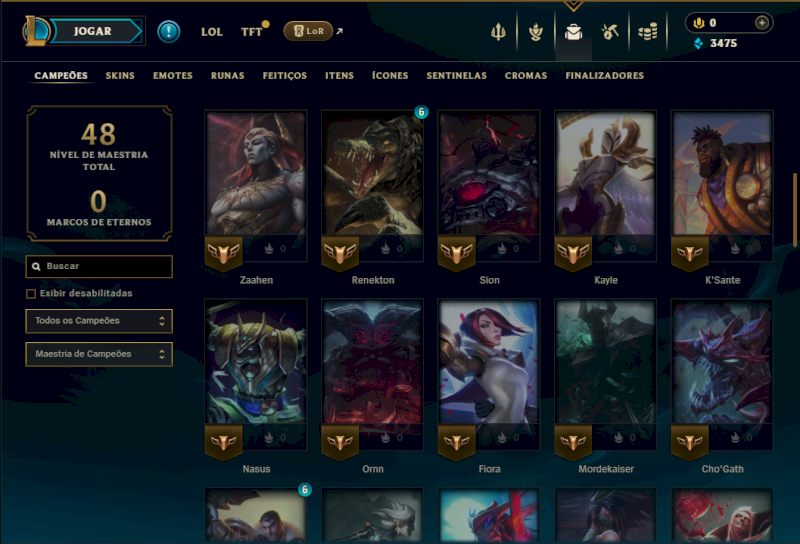Open the clash trident icon
Screen dimensions: 800x544
[498, 32]
